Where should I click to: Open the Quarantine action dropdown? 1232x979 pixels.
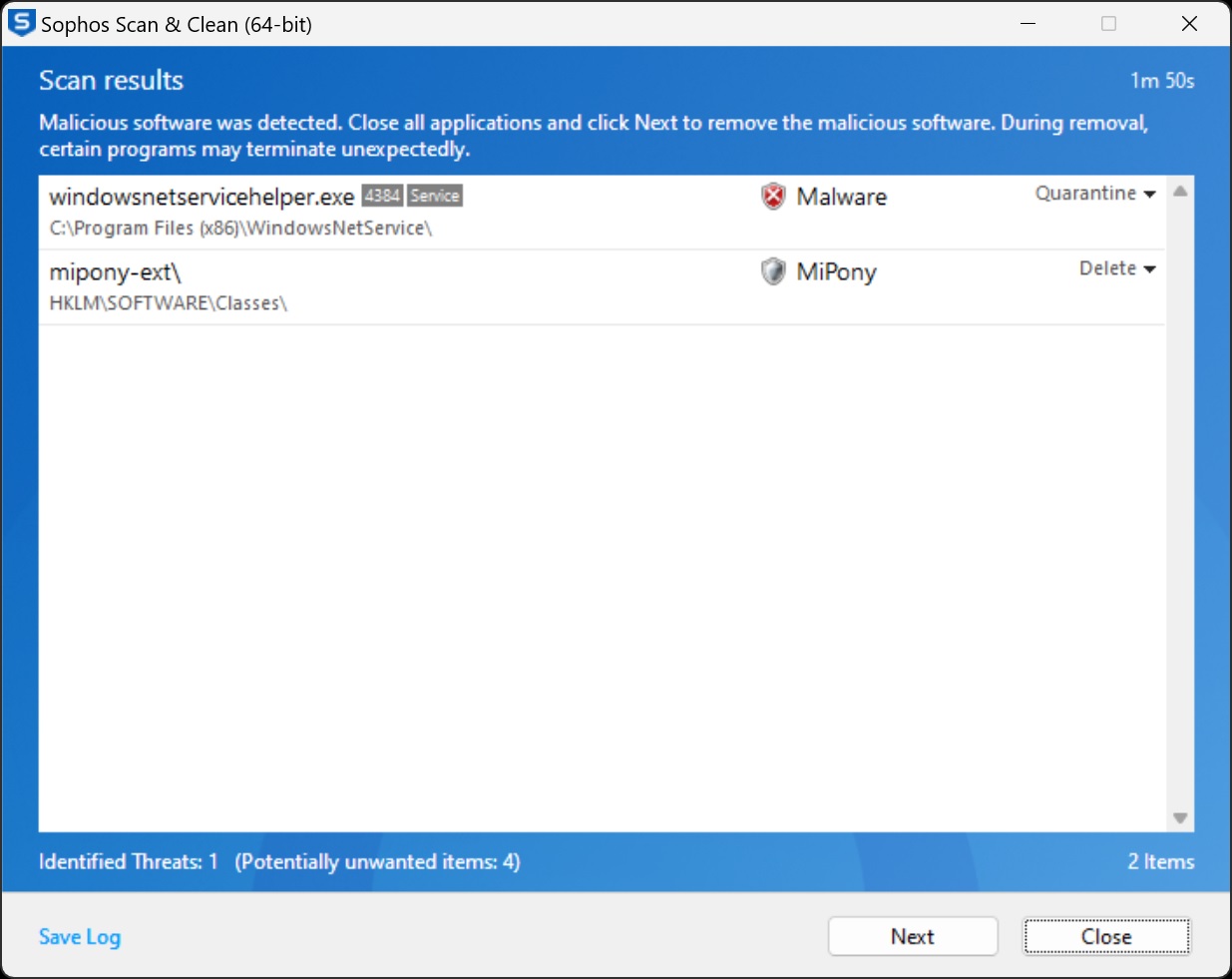(1095, 194)
